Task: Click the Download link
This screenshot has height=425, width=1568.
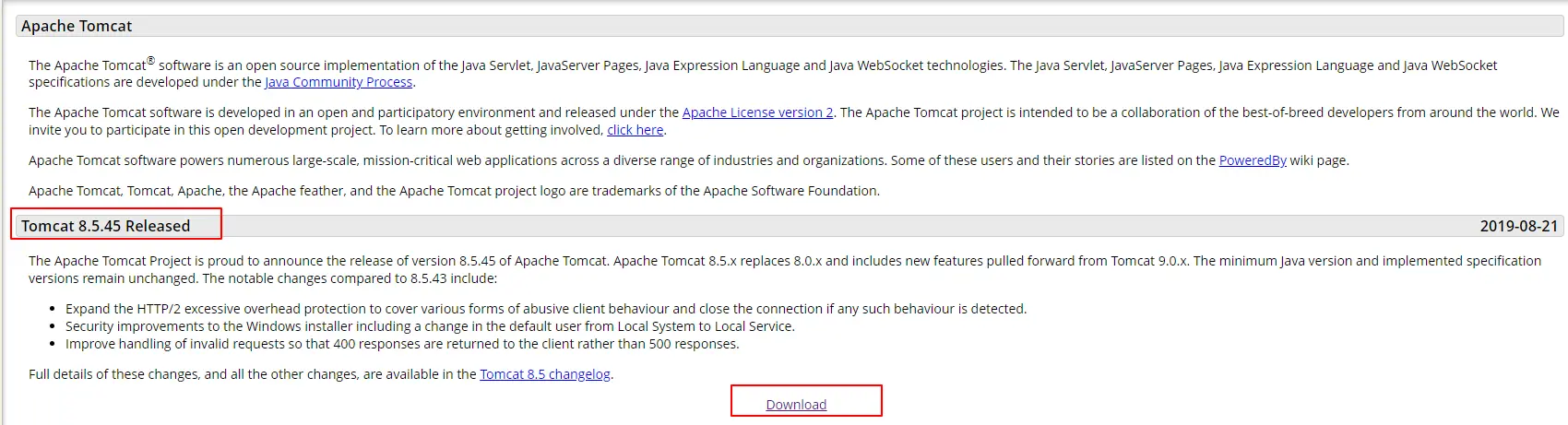Action: [x=796, y=405]
